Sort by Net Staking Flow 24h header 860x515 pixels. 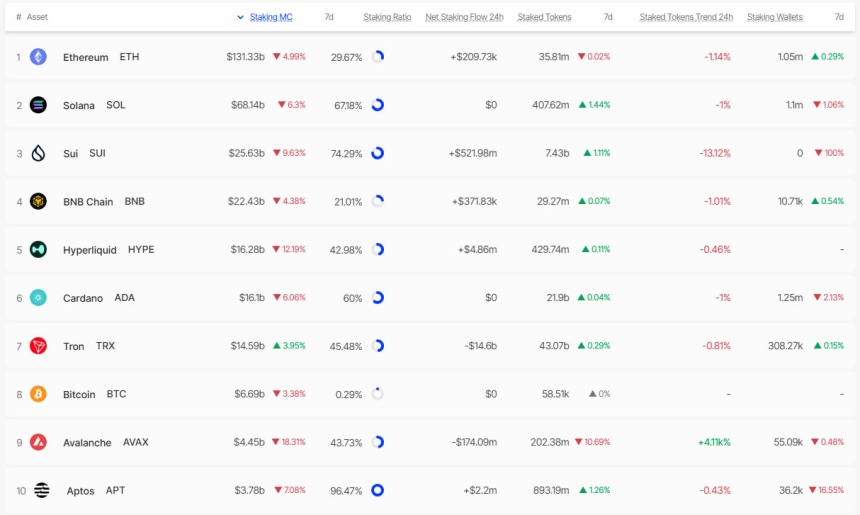point(464,17)
